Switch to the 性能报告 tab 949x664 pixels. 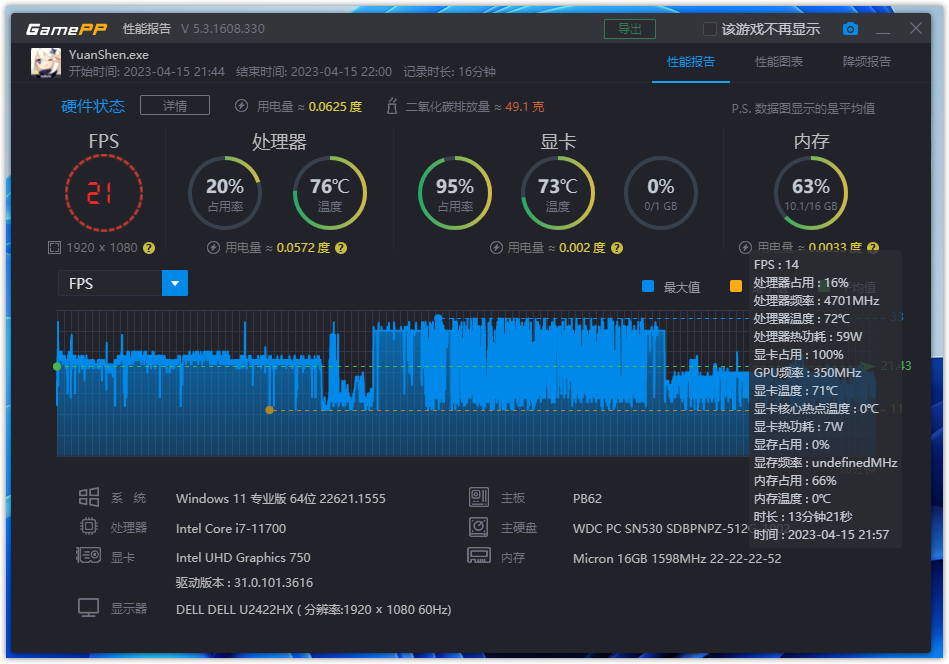tap(691, 62)
